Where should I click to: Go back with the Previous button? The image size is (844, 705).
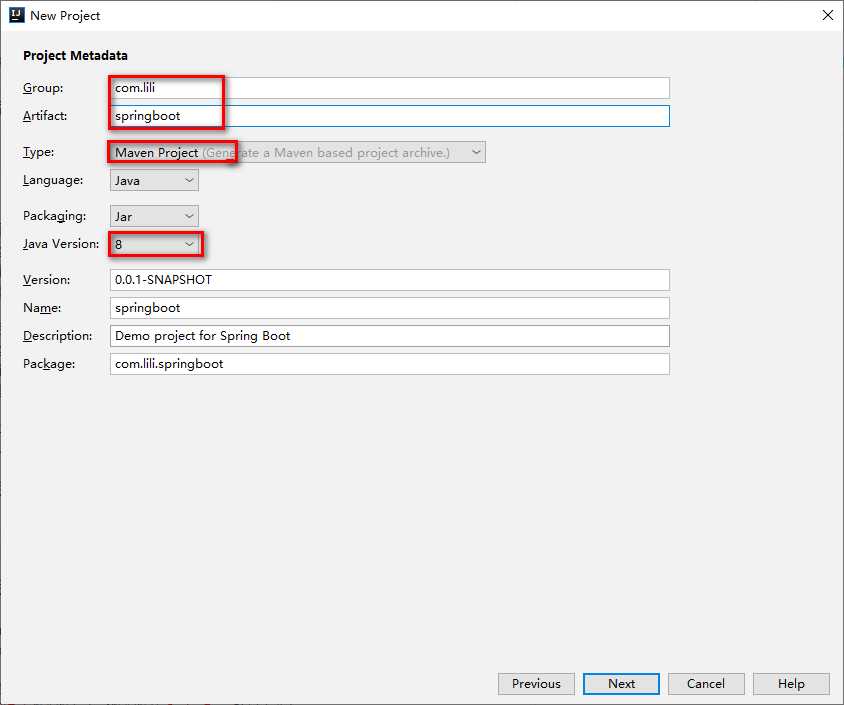click(536, 683)
